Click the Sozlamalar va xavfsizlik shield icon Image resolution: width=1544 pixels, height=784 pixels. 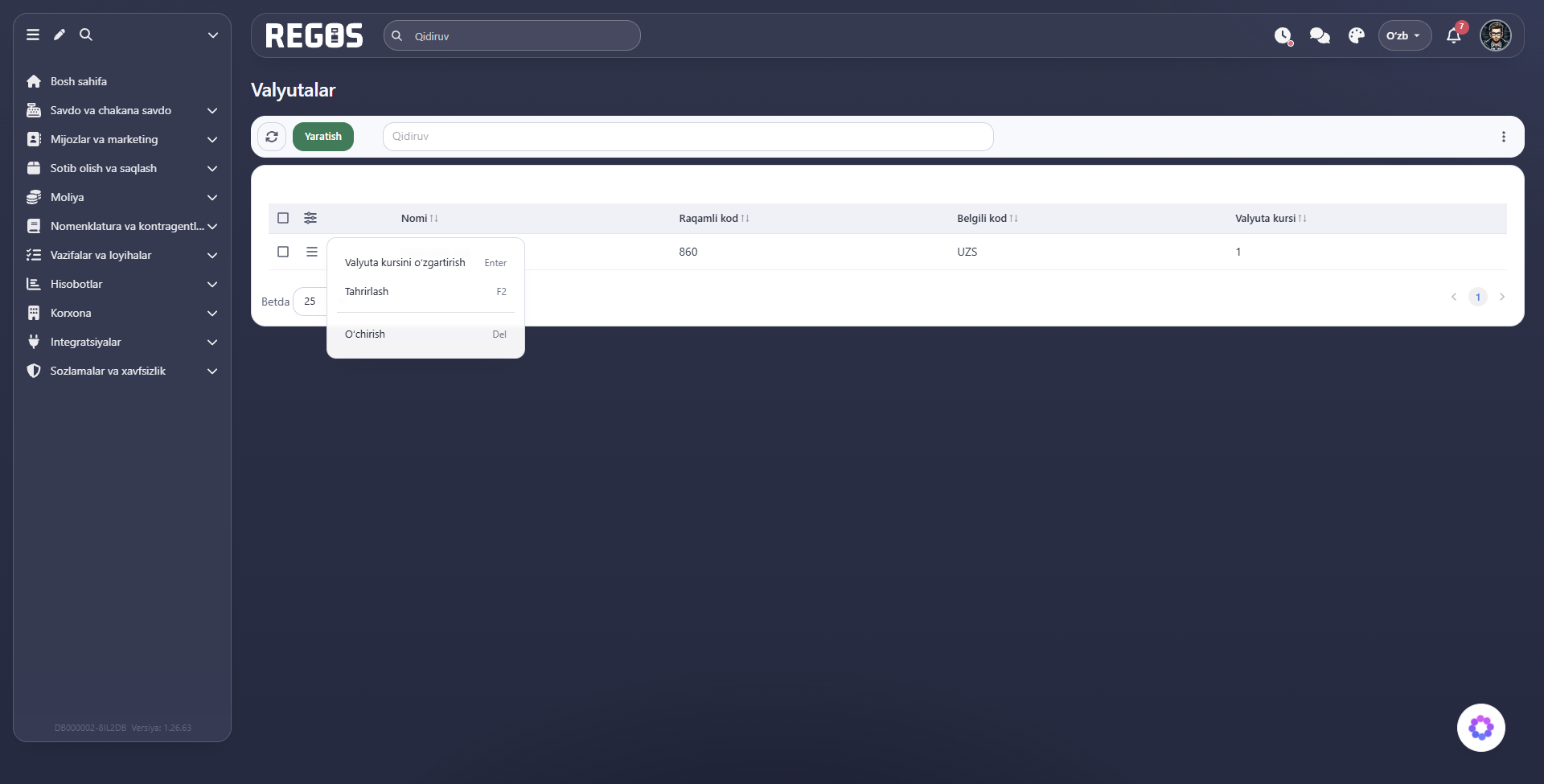(34, 371)
